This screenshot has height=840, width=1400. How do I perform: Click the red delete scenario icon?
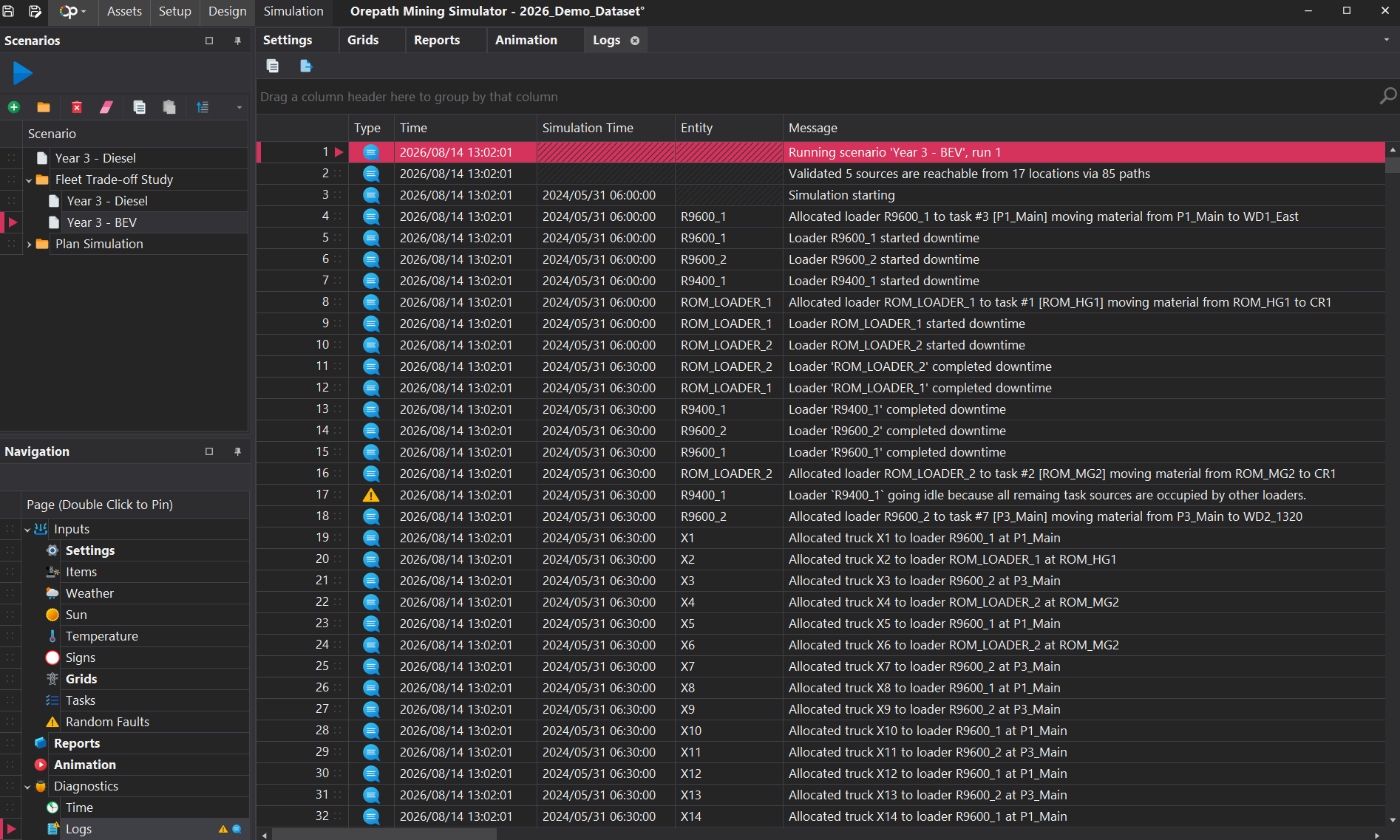point(76,107)
